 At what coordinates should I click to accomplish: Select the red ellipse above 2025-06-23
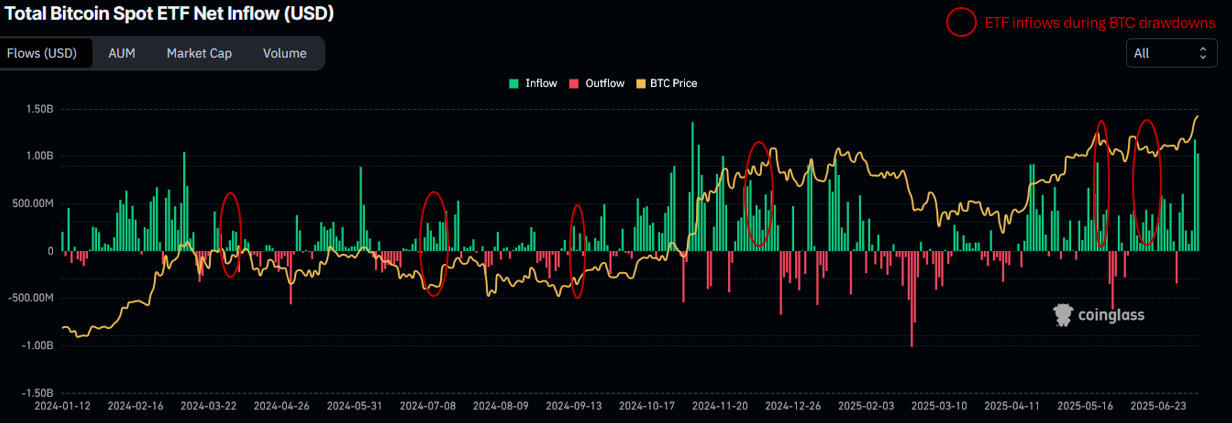click(x=1146, y=182)
